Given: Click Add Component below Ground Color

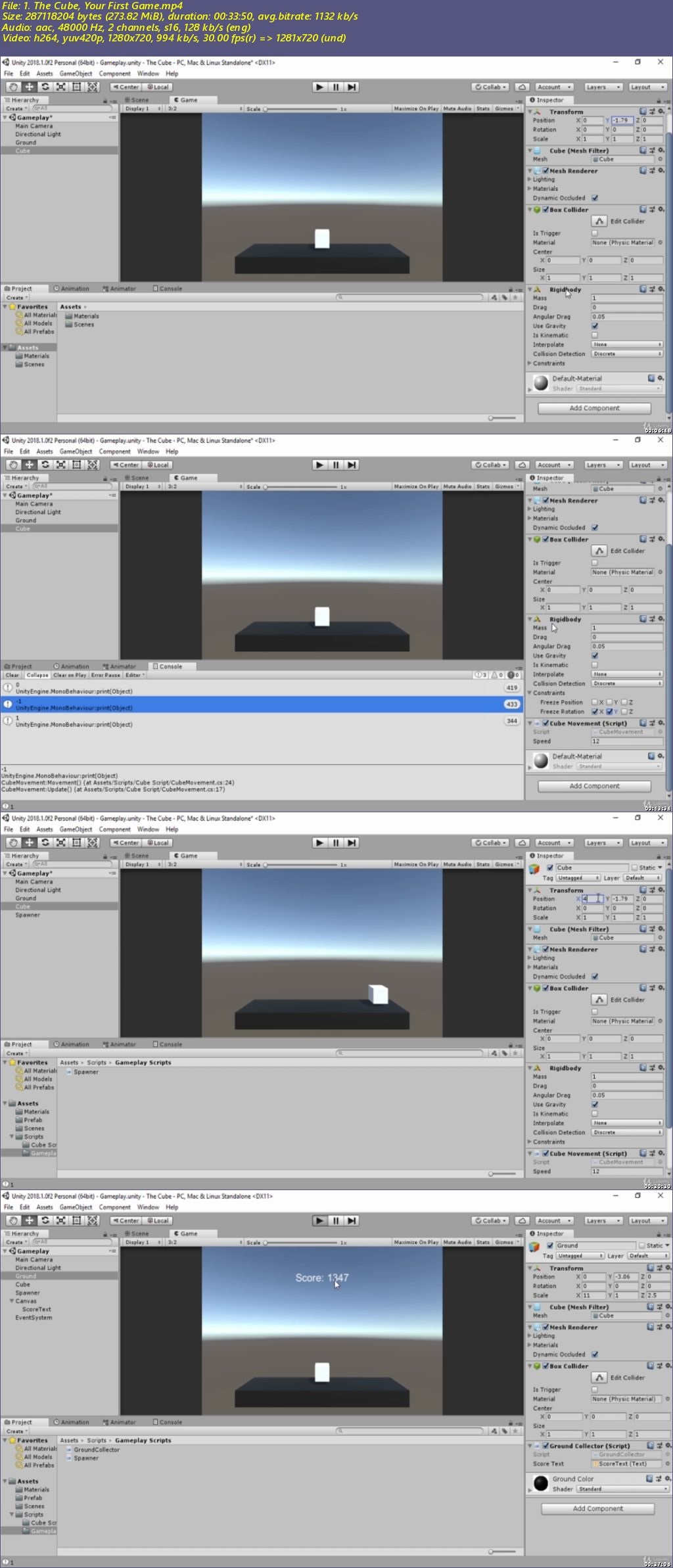Looking at the screenshot, I should tap(597, 1508).
